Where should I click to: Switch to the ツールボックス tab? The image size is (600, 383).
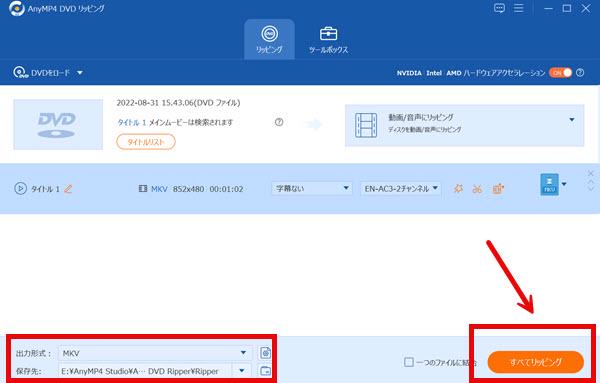tap(328, 39)
